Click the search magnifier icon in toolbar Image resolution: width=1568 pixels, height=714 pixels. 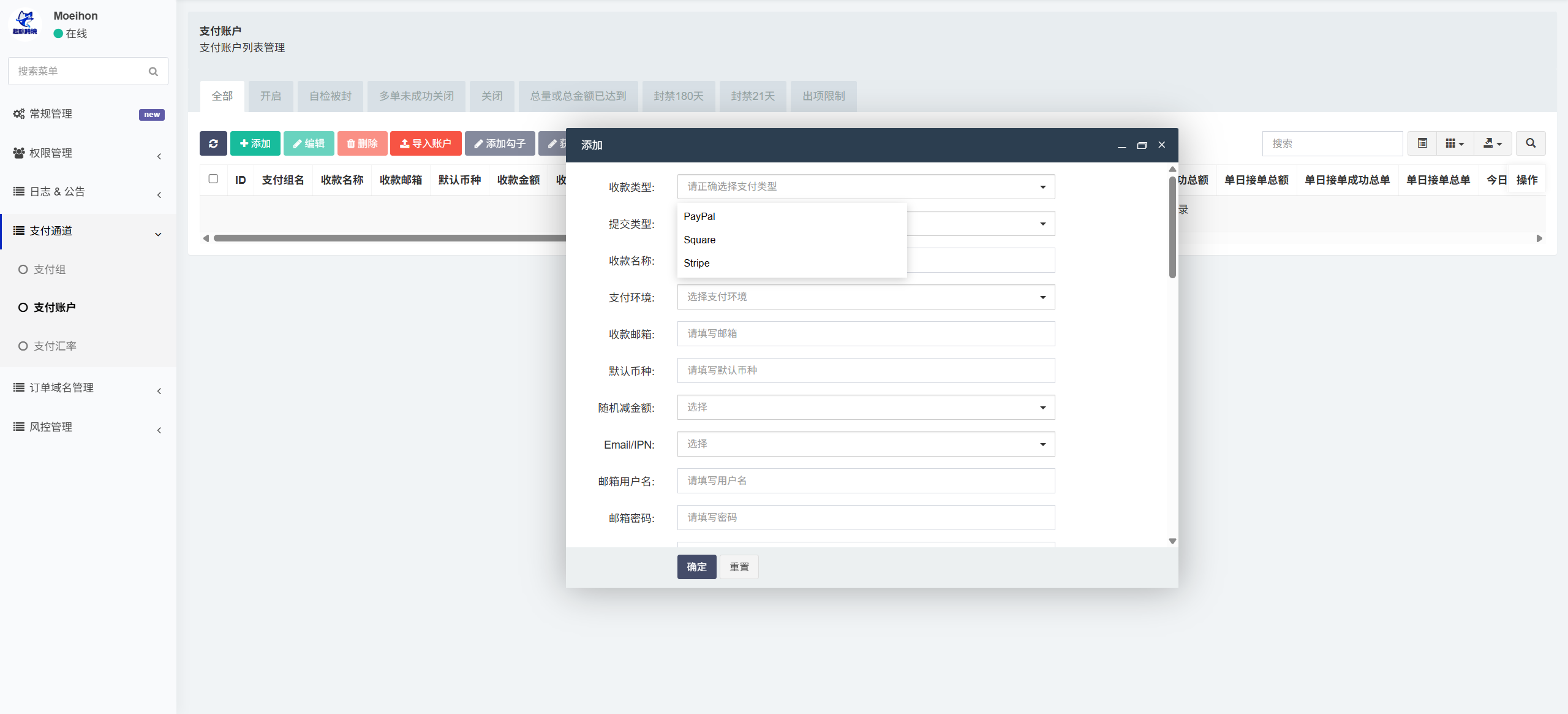coord(1531,143)
